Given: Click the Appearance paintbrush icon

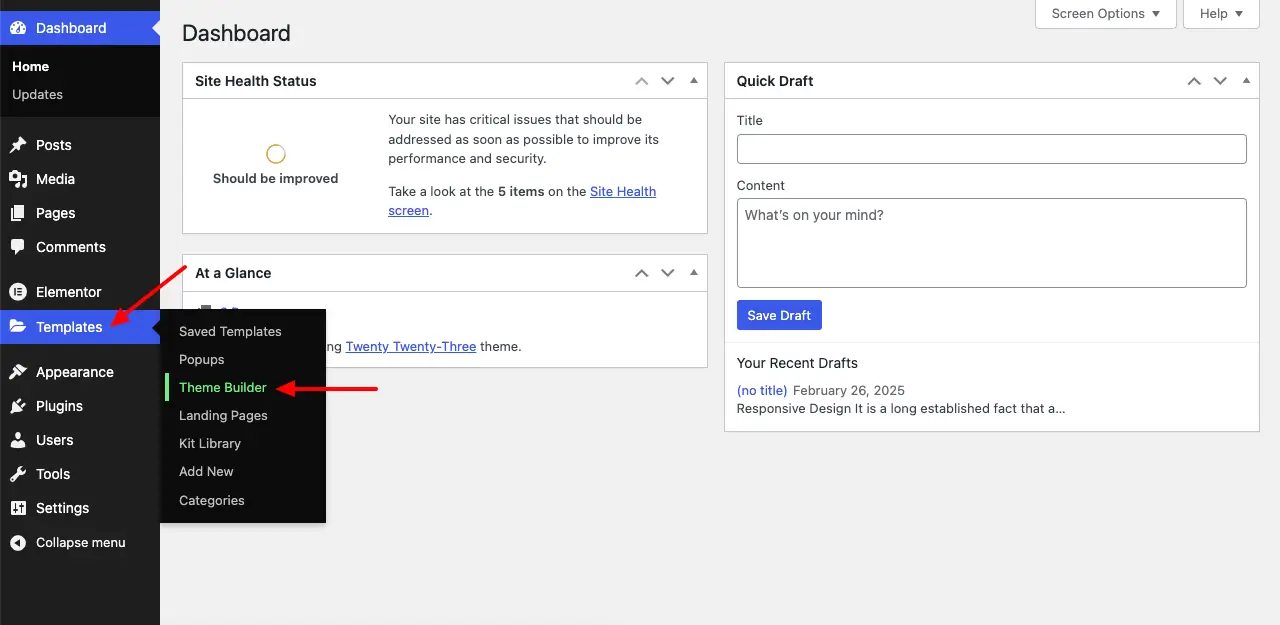Looking at the screenshot, I should (x=18, y=372).
